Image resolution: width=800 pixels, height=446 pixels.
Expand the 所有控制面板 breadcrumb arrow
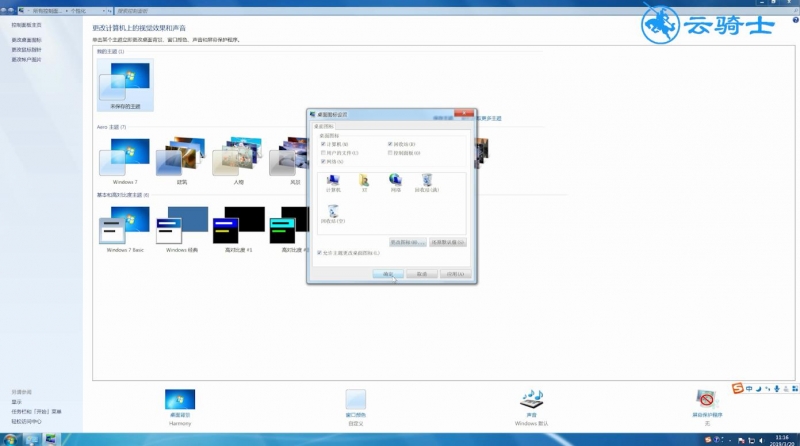tap(67, 10)
